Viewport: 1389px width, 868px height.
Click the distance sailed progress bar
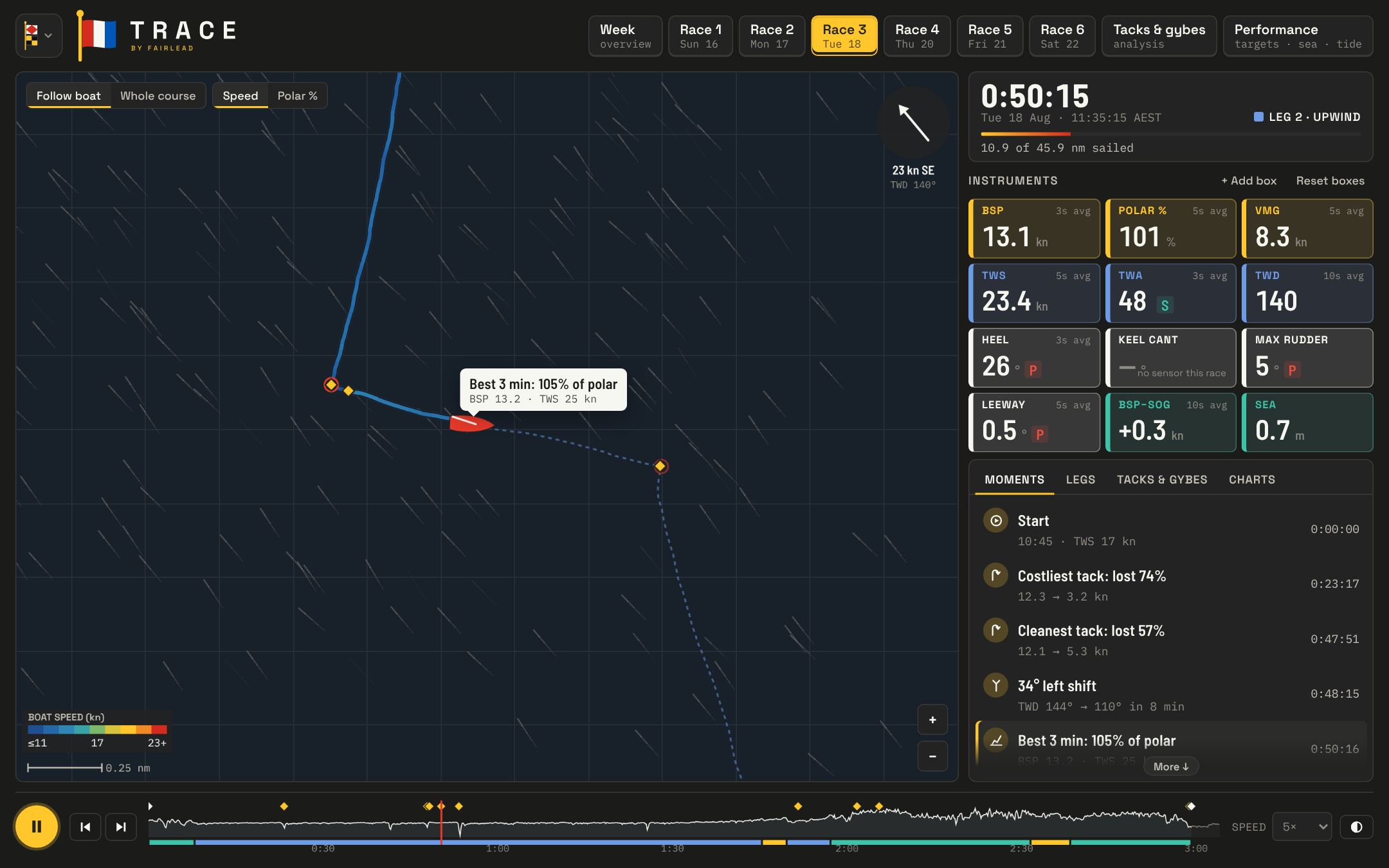click(1170, 134)
